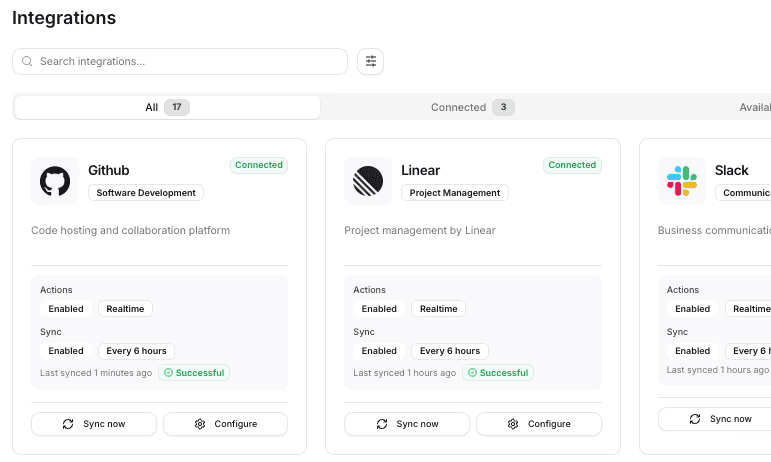The image size is (771, 462).
Task: Click 'Last synced 1 minutes ago' text
Action: 96,373
